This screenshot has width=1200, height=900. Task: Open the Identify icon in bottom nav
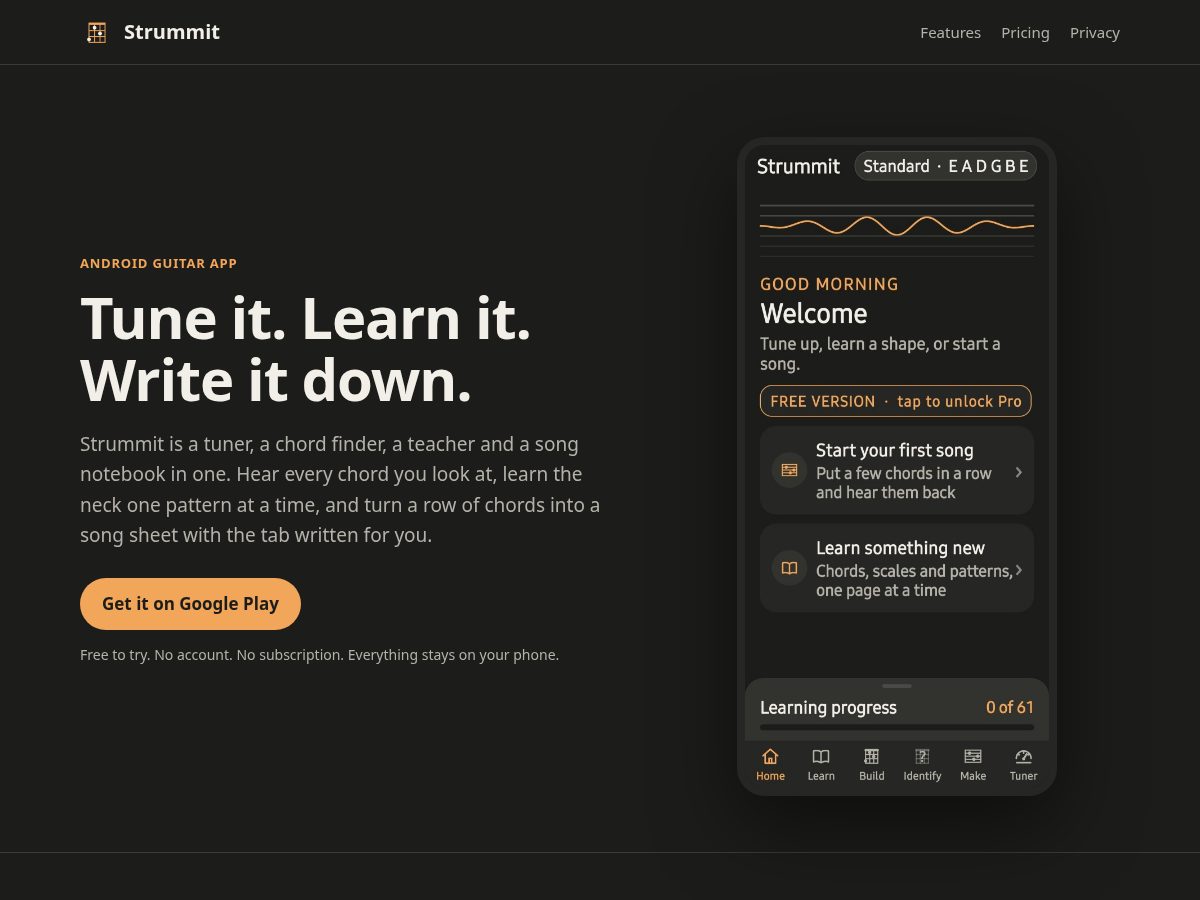(922, 757)
